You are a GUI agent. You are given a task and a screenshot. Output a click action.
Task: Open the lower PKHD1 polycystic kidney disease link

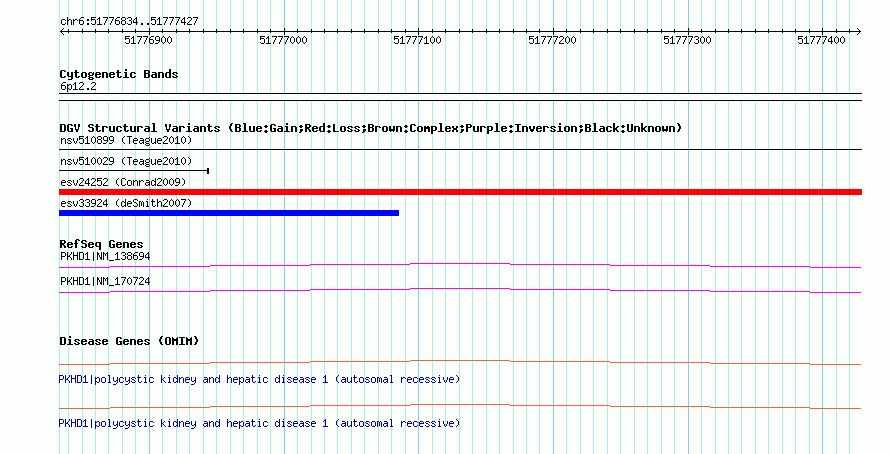click(259, 423)
